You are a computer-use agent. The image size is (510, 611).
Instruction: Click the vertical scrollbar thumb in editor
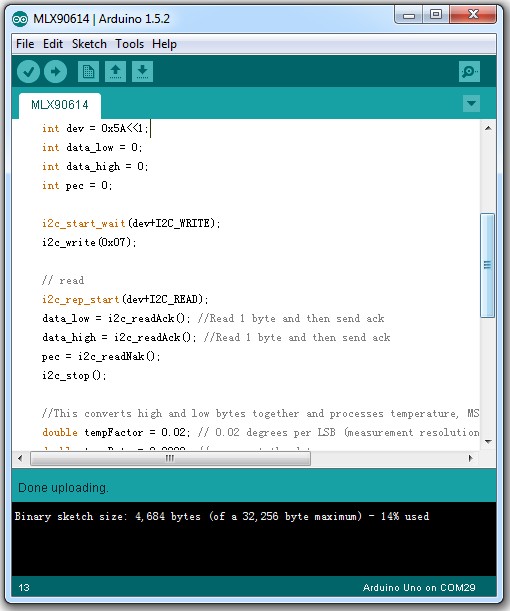[x=487, y=265]
